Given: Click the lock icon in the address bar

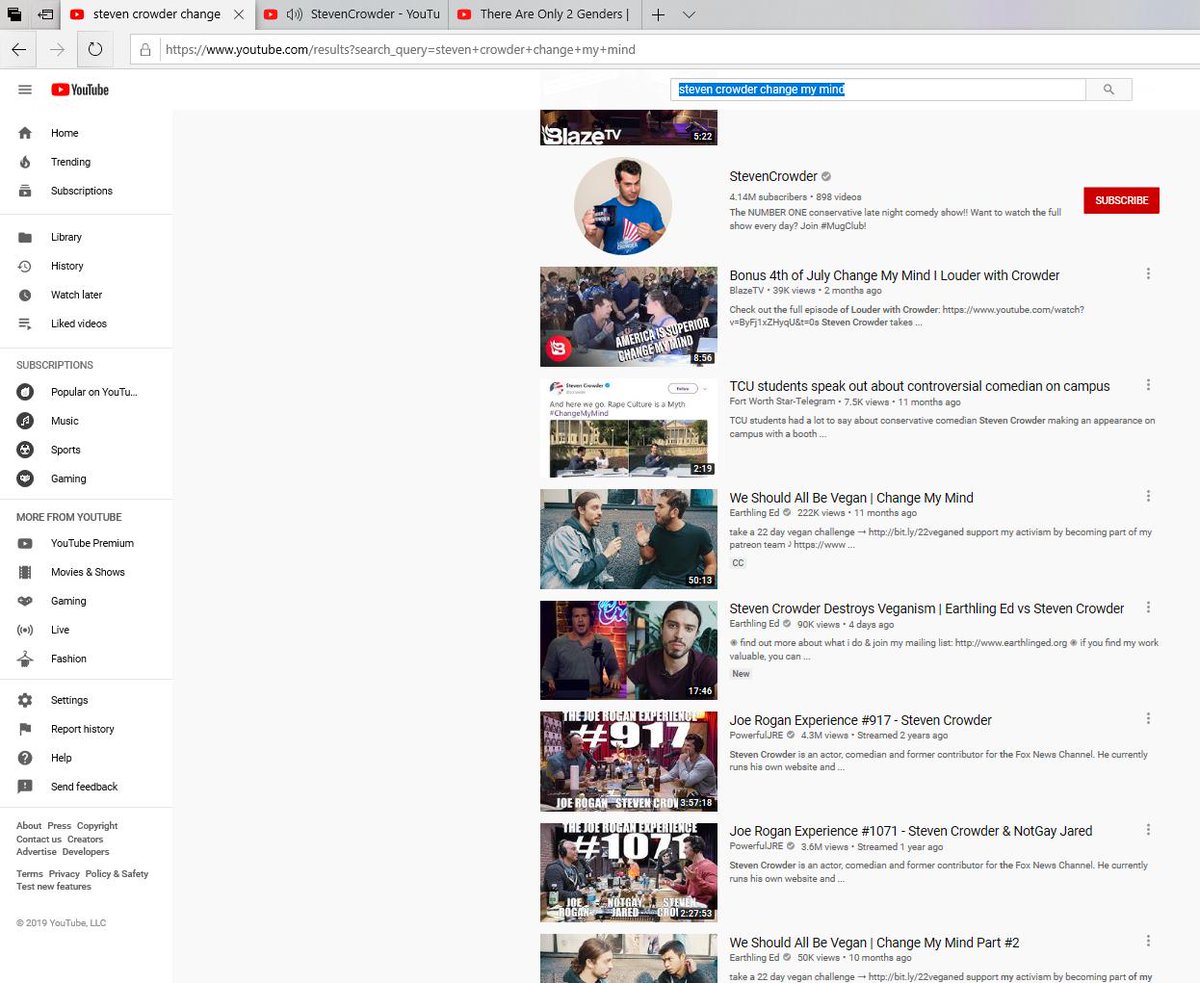Looking at the screenshot, I should coord(145,49).
